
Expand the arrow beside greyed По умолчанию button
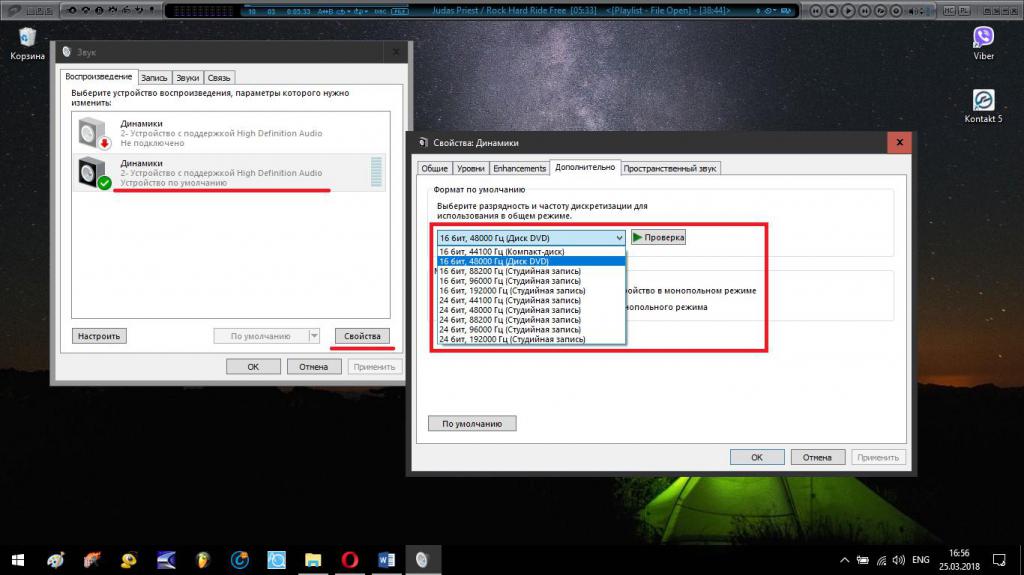(x=314, y=336)
